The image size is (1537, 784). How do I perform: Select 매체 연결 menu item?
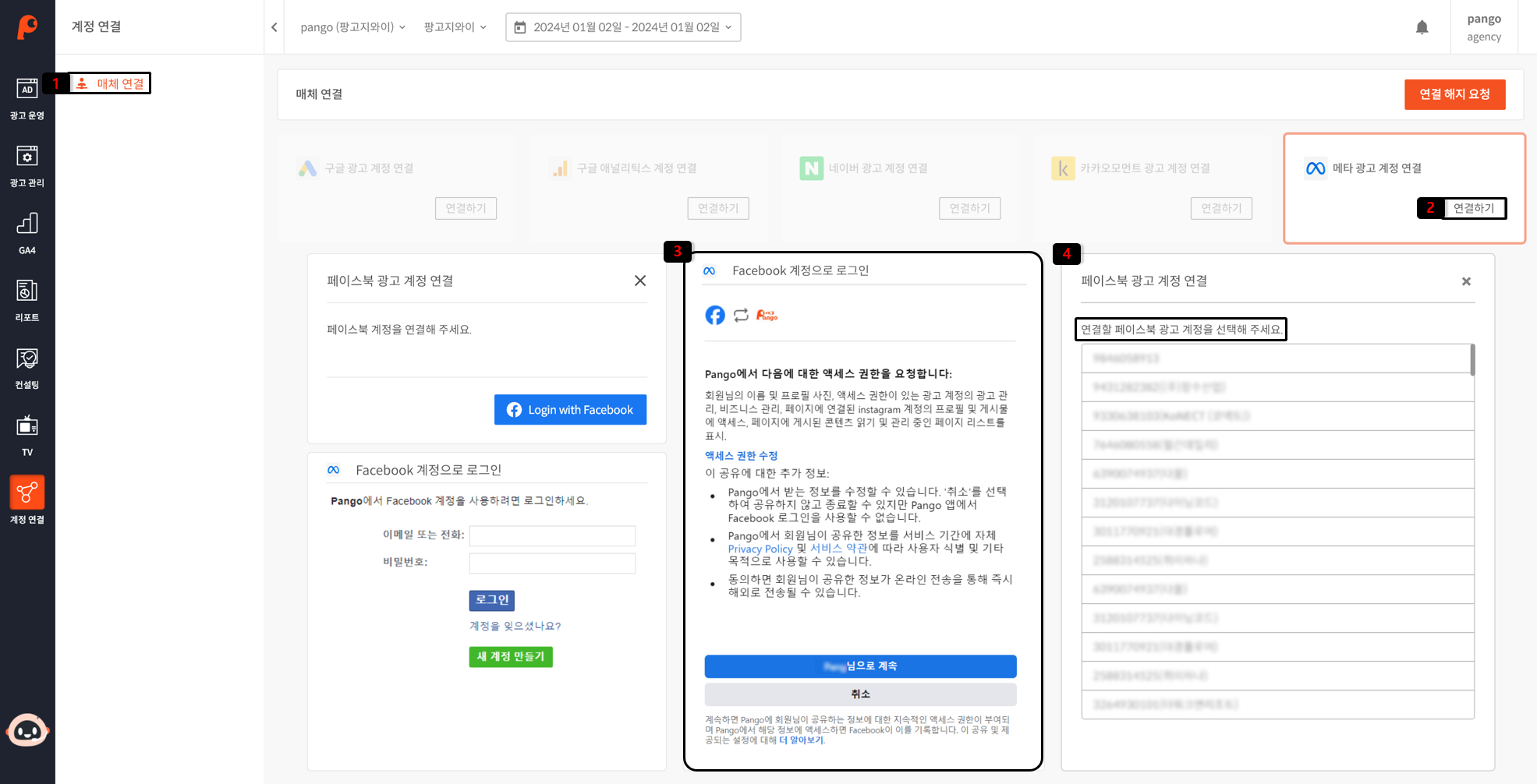coord(111,83)
